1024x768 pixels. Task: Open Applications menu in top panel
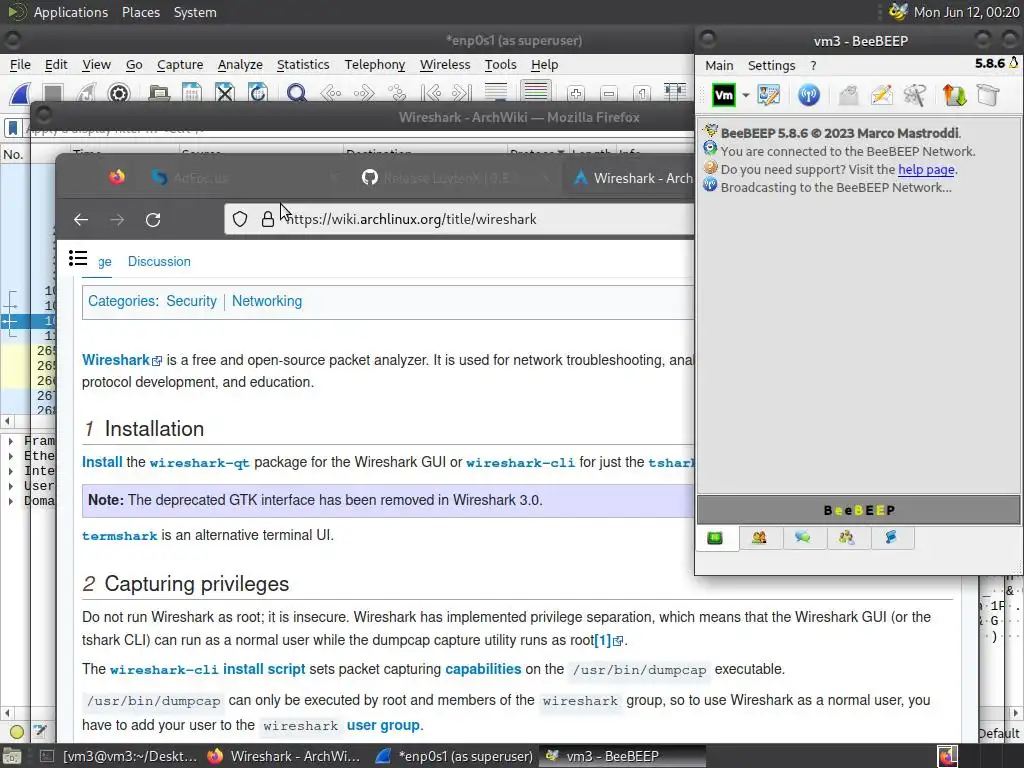71,12
